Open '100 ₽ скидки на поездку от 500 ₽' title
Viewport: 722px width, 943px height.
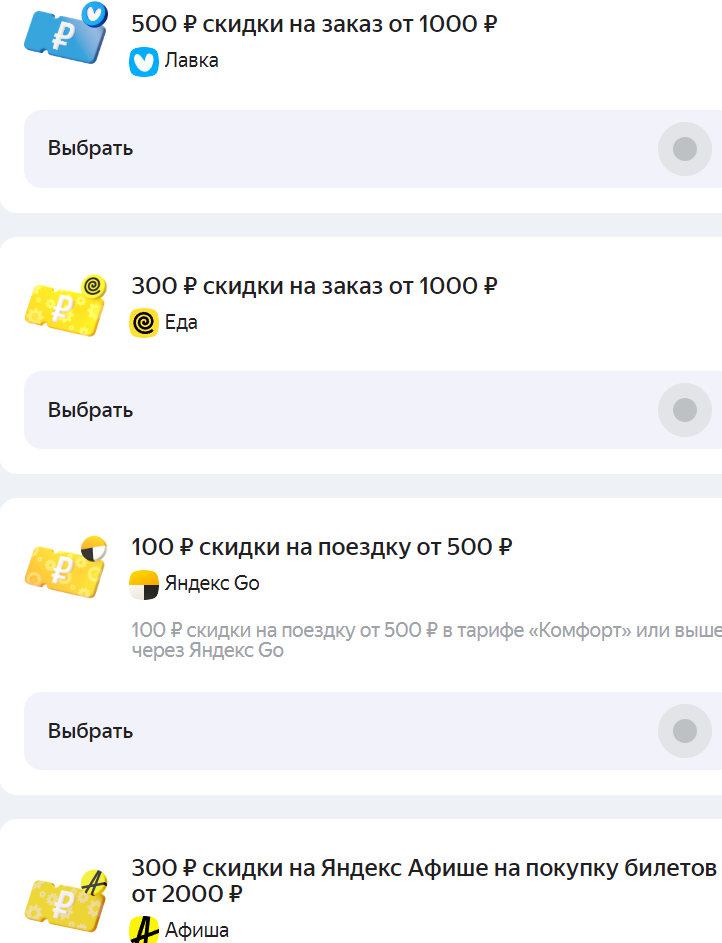pos(322,547)
